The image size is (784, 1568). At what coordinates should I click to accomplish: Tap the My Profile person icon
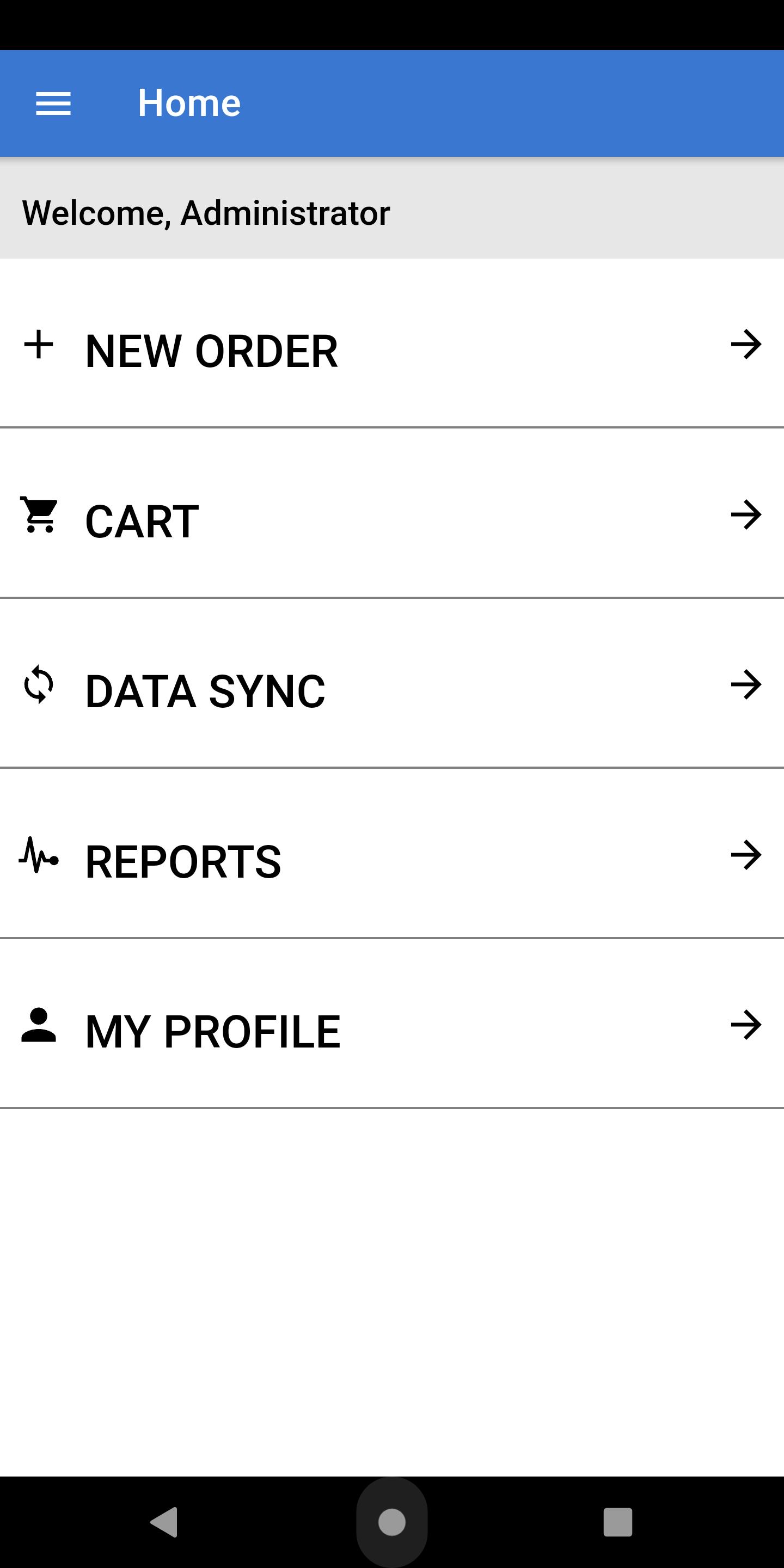pyautogui.click(x=39, y=1025)
